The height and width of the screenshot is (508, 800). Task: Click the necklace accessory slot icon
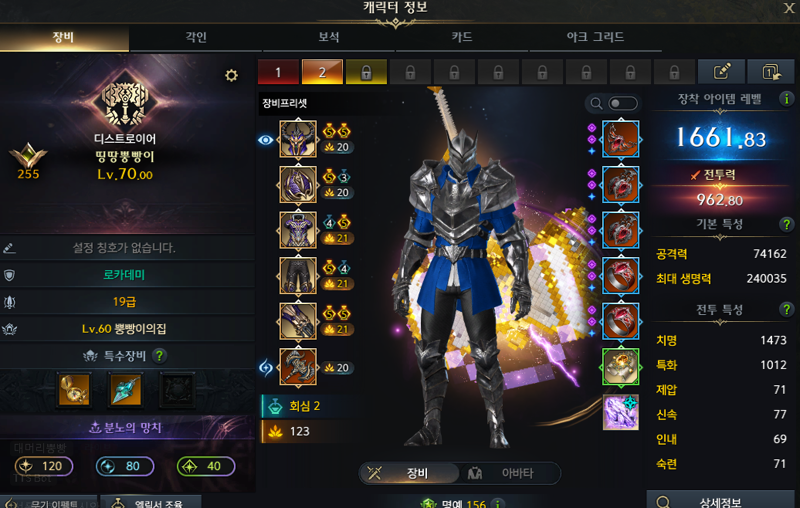pyautogui.click(x=620, y=139)
